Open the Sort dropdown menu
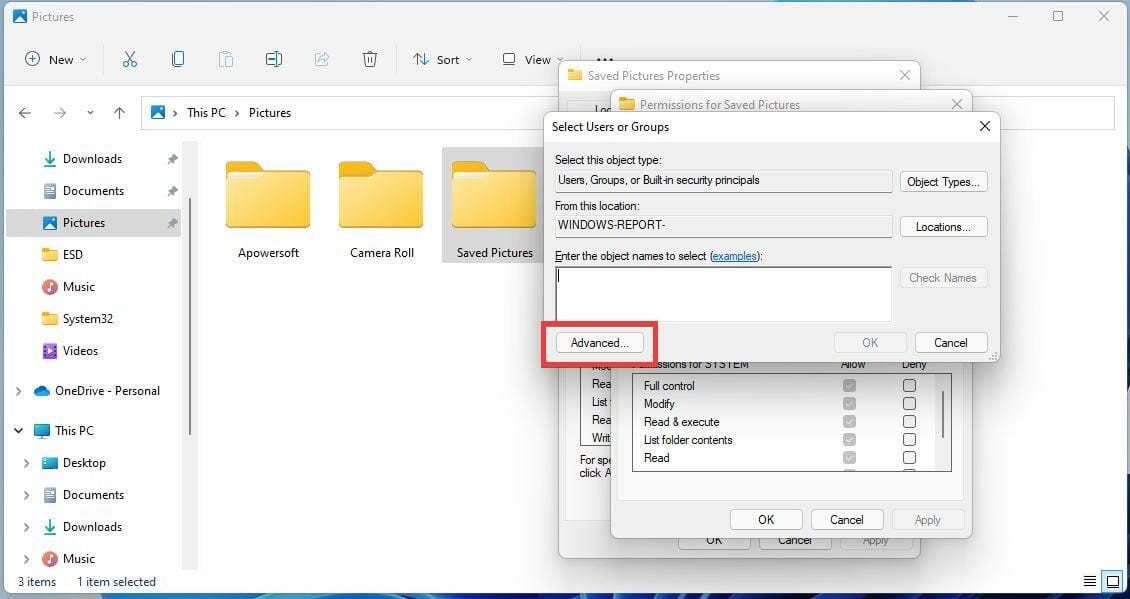The image size is (1130, 599). coord(442,60)
